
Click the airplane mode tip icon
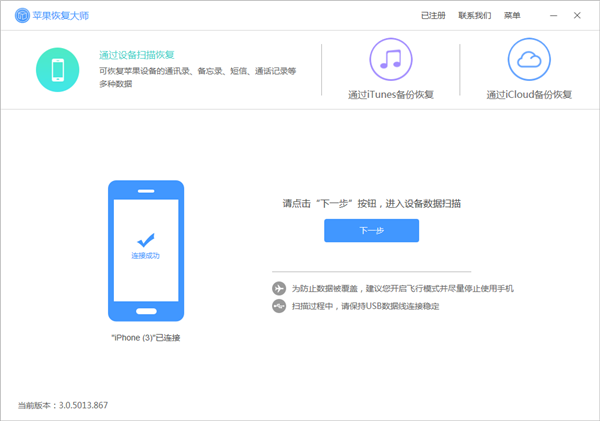(x=279, y=288)
